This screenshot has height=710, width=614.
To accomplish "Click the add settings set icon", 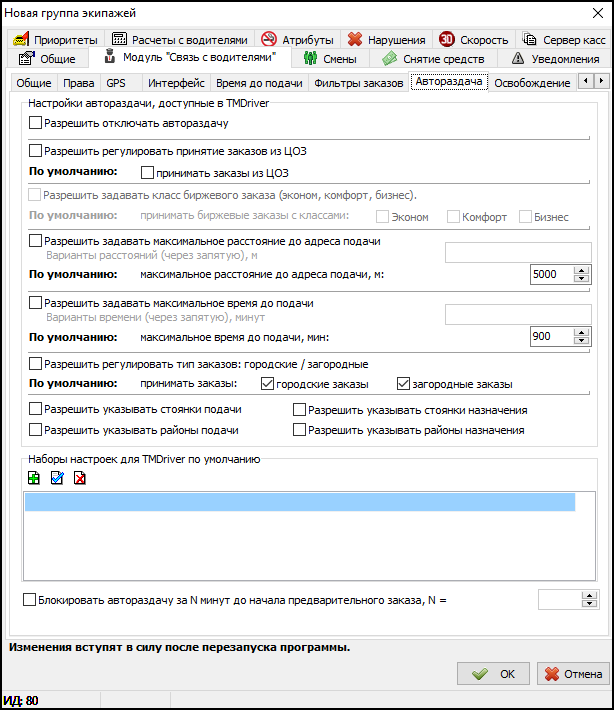I will (x=35, y=478).
